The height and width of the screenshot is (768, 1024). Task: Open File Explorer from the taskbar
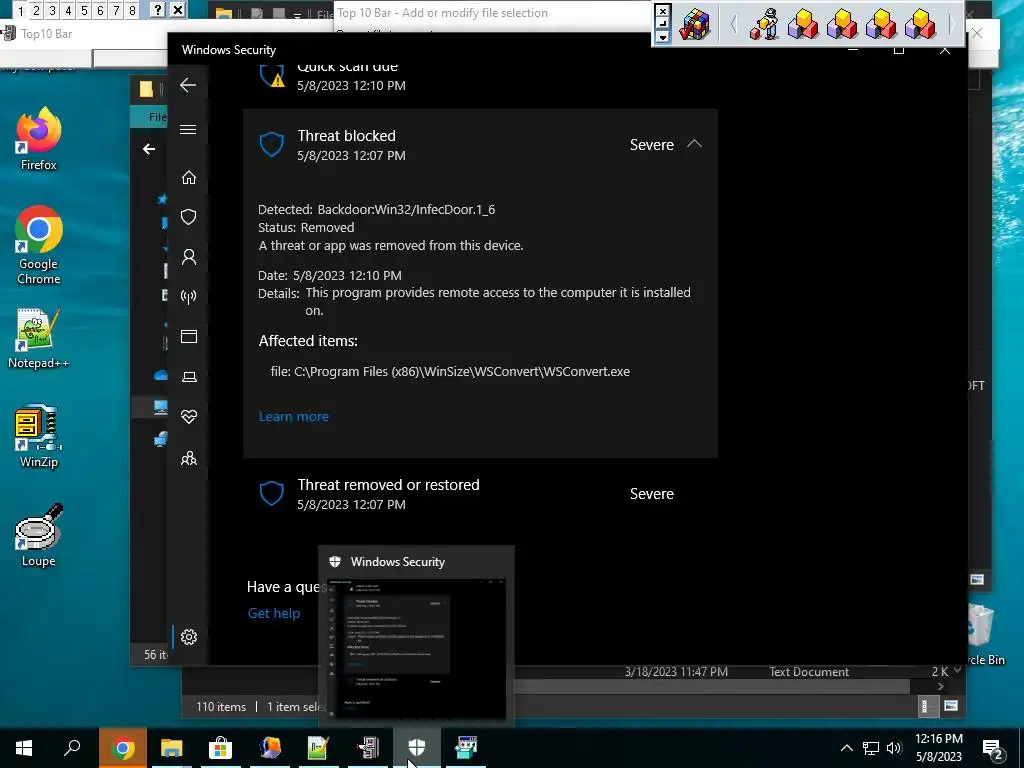coord(172,748)
